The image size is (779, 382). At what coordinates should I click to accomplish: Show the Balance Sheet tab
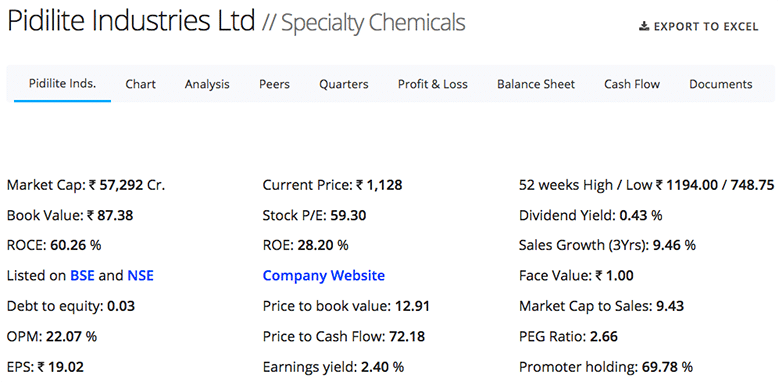point(536,84)
